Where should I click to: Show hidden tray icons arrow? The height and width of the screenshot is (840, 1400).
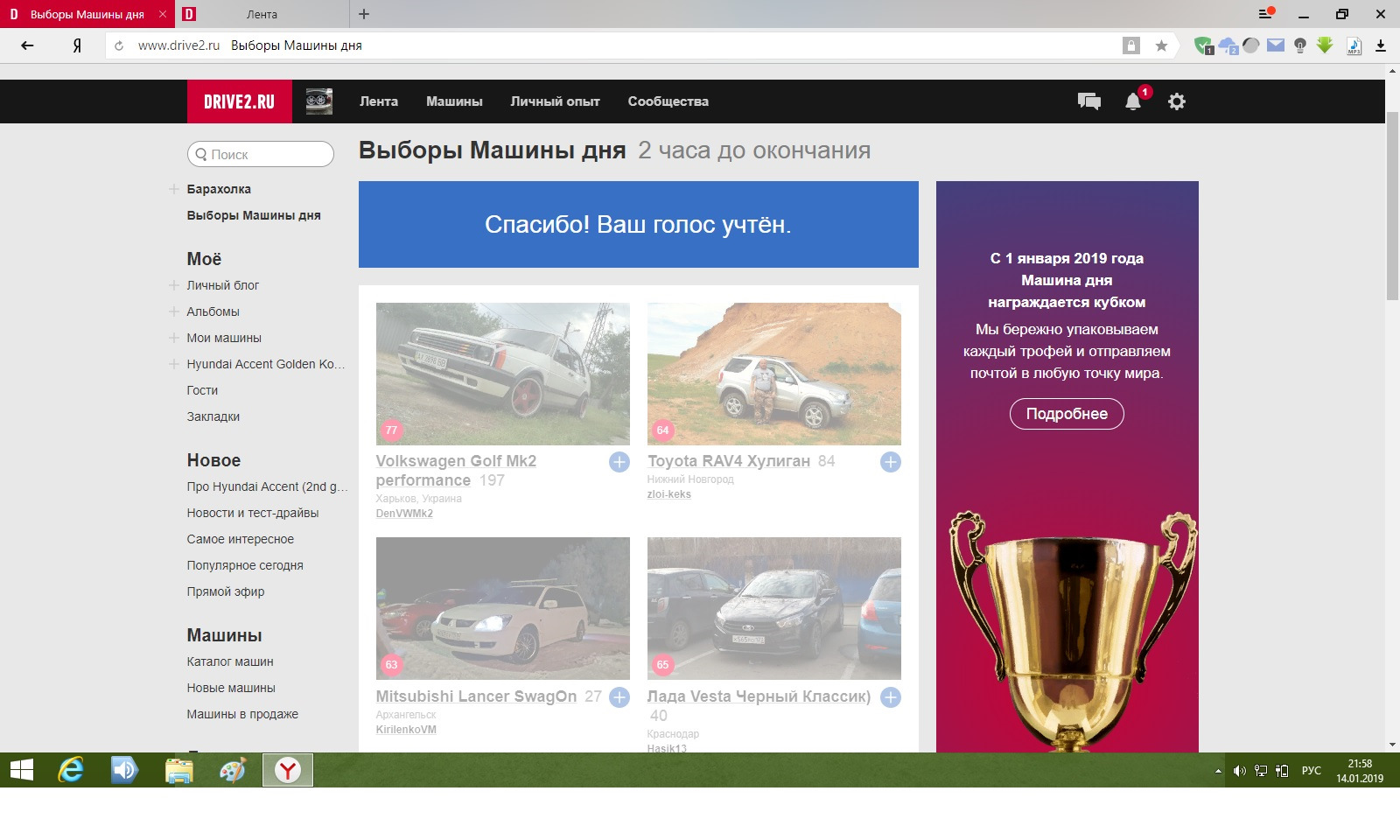[x=1218, y=771]
